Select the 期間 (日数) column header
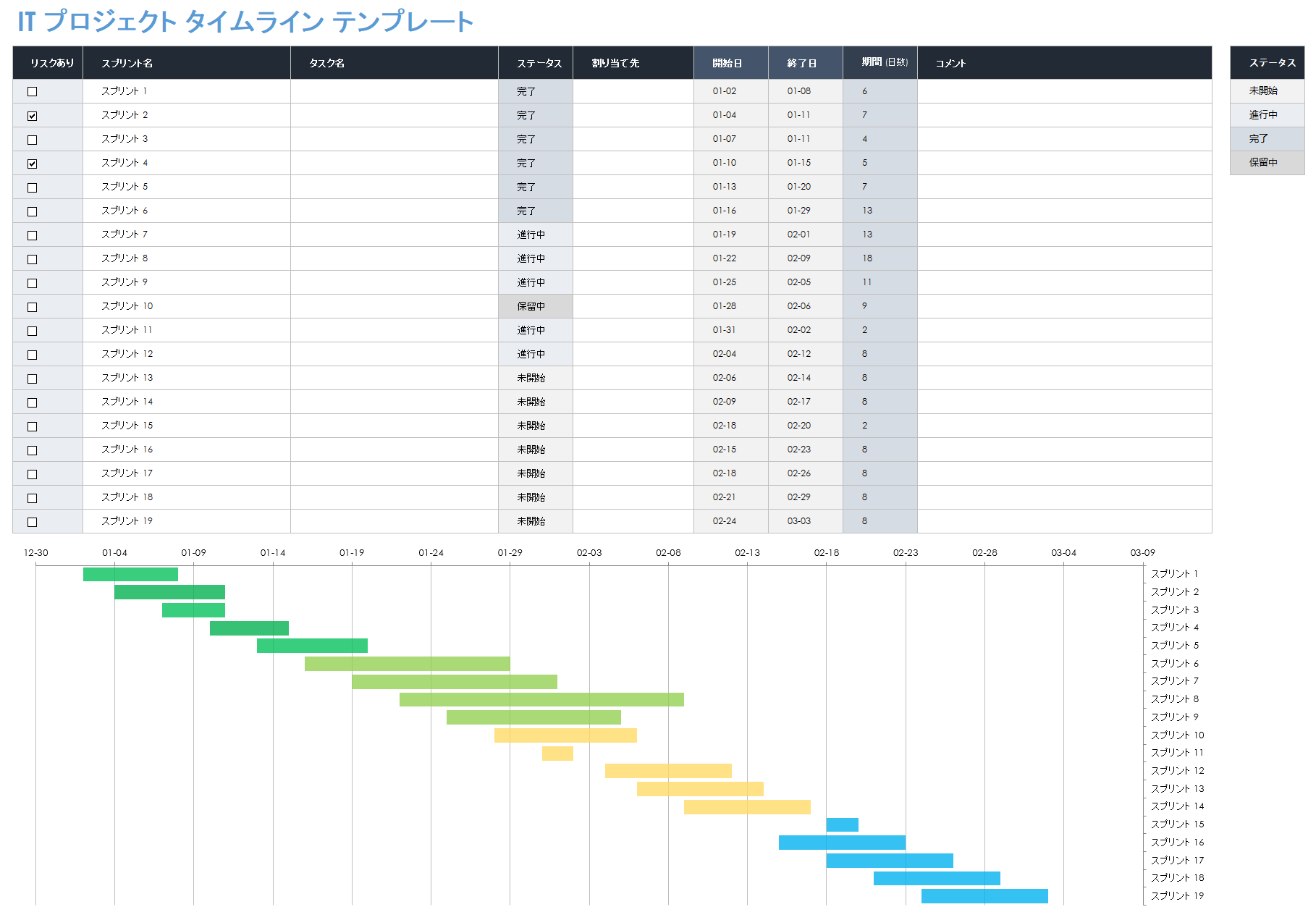 pyautogui.click(x=880, y=63)
